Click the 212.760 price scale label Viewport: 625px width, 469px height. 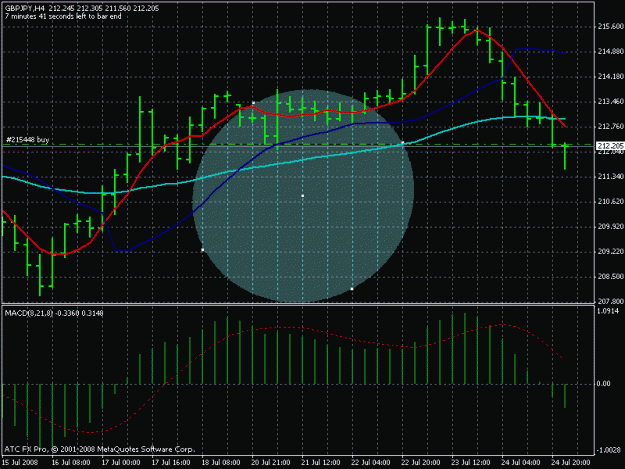[x=610, y=127]
